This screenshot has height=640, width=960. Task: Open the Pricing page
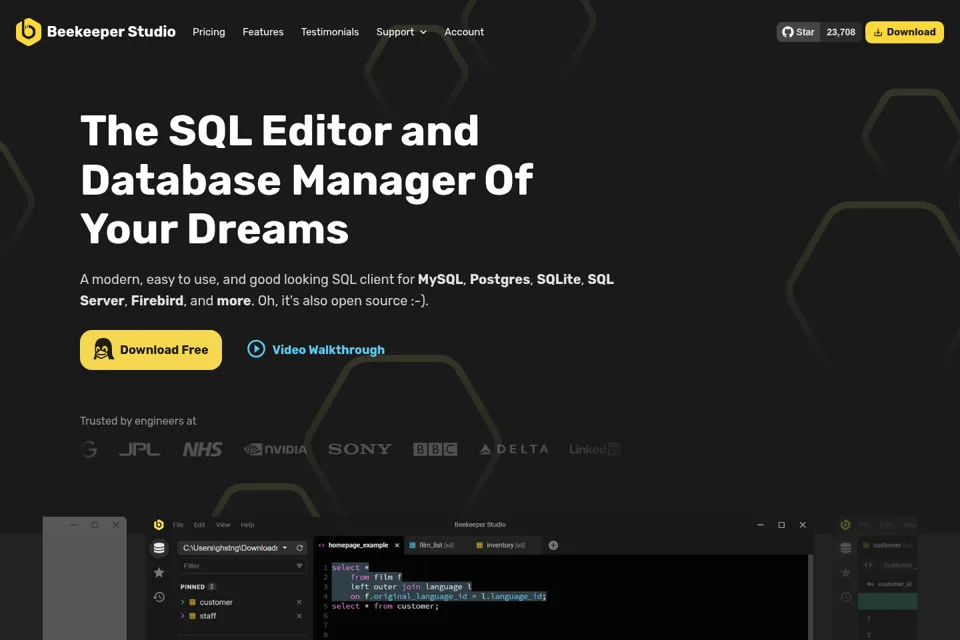(x=209, y=32)
